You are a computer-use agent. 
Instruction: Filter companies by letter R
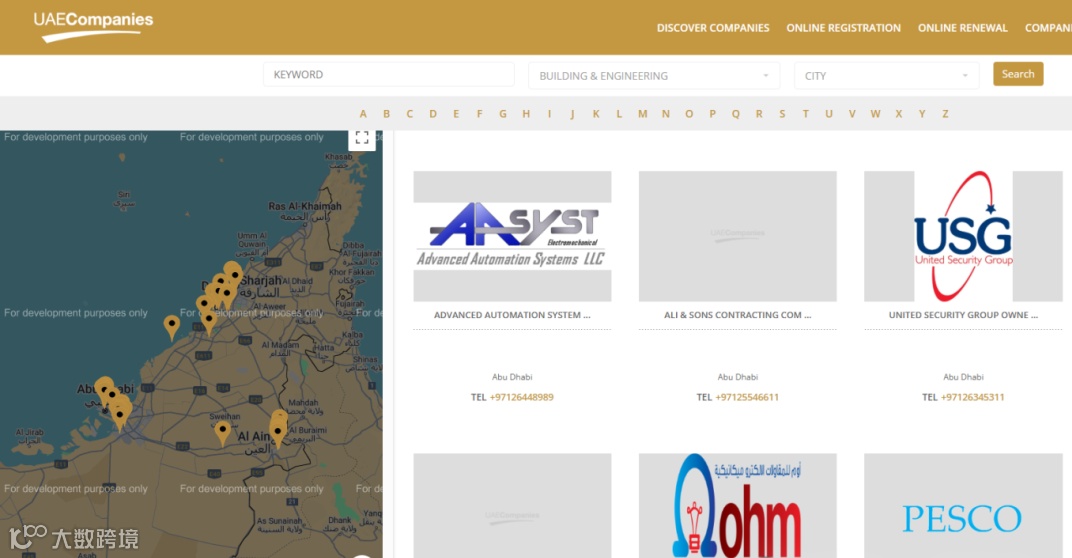click(x=759, y=114)
